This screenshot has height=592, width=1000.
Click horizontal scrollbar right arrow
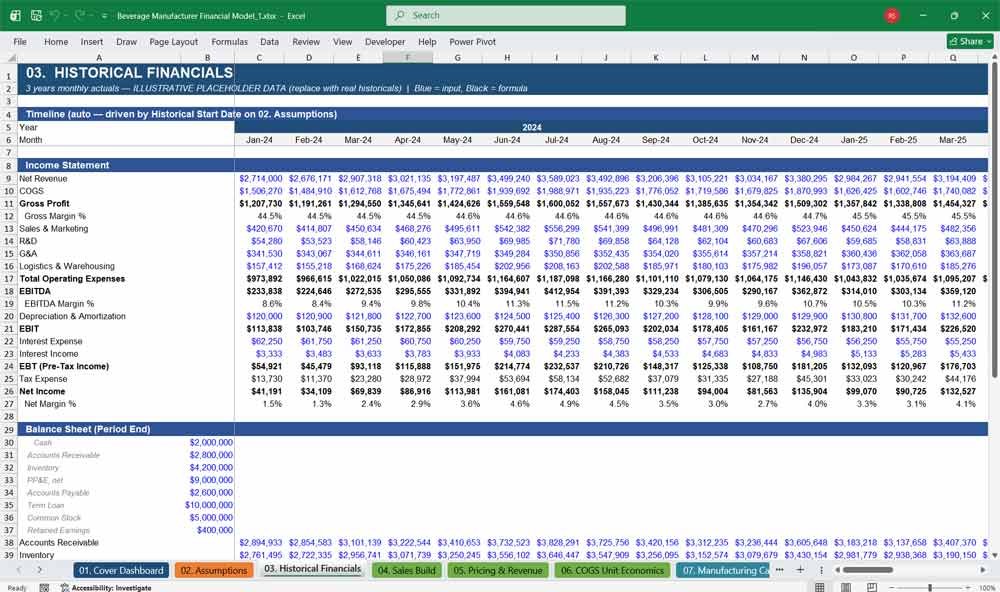(x=983, y=570)
